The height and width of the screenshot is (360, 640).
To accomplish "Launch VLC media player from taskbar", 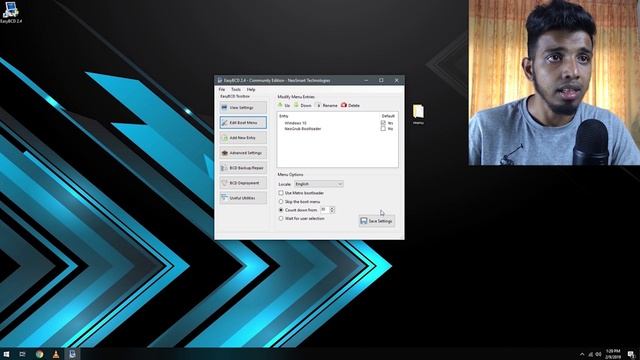I will [56, 354].
